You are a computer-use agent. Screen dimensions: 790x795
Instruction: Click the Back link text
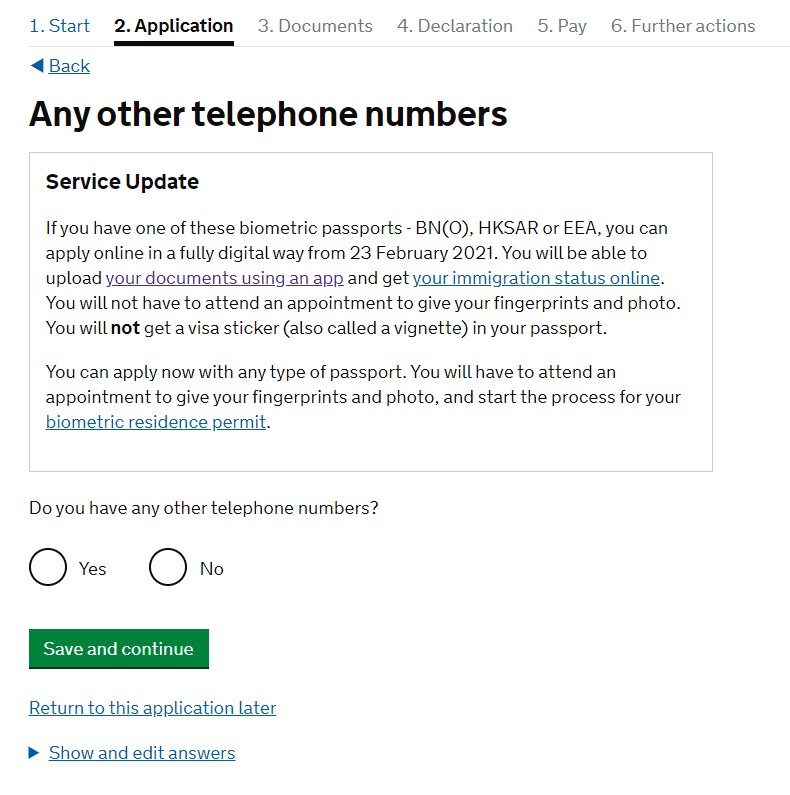click(x=69, y=66)
